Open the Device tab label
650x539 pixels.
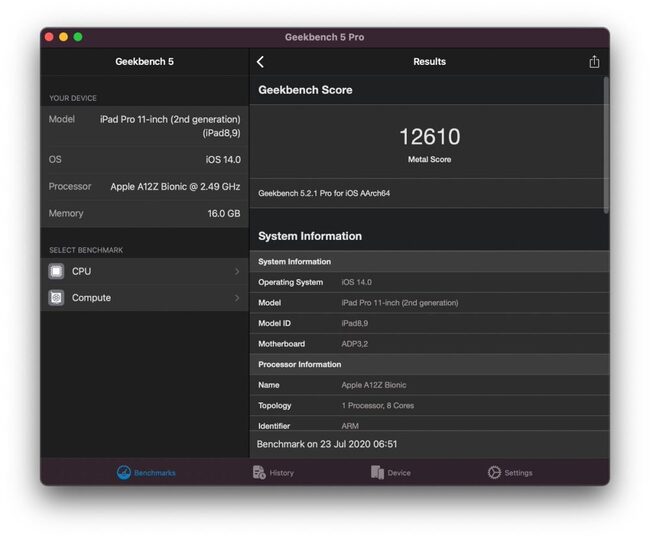coord(399,473)
